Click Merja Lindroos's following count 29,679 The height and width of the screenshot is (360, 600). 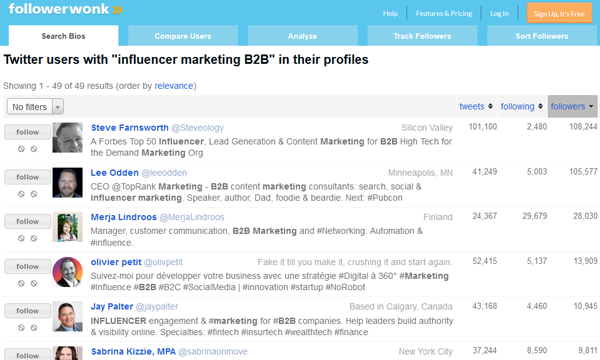click(x=535, y=216)
